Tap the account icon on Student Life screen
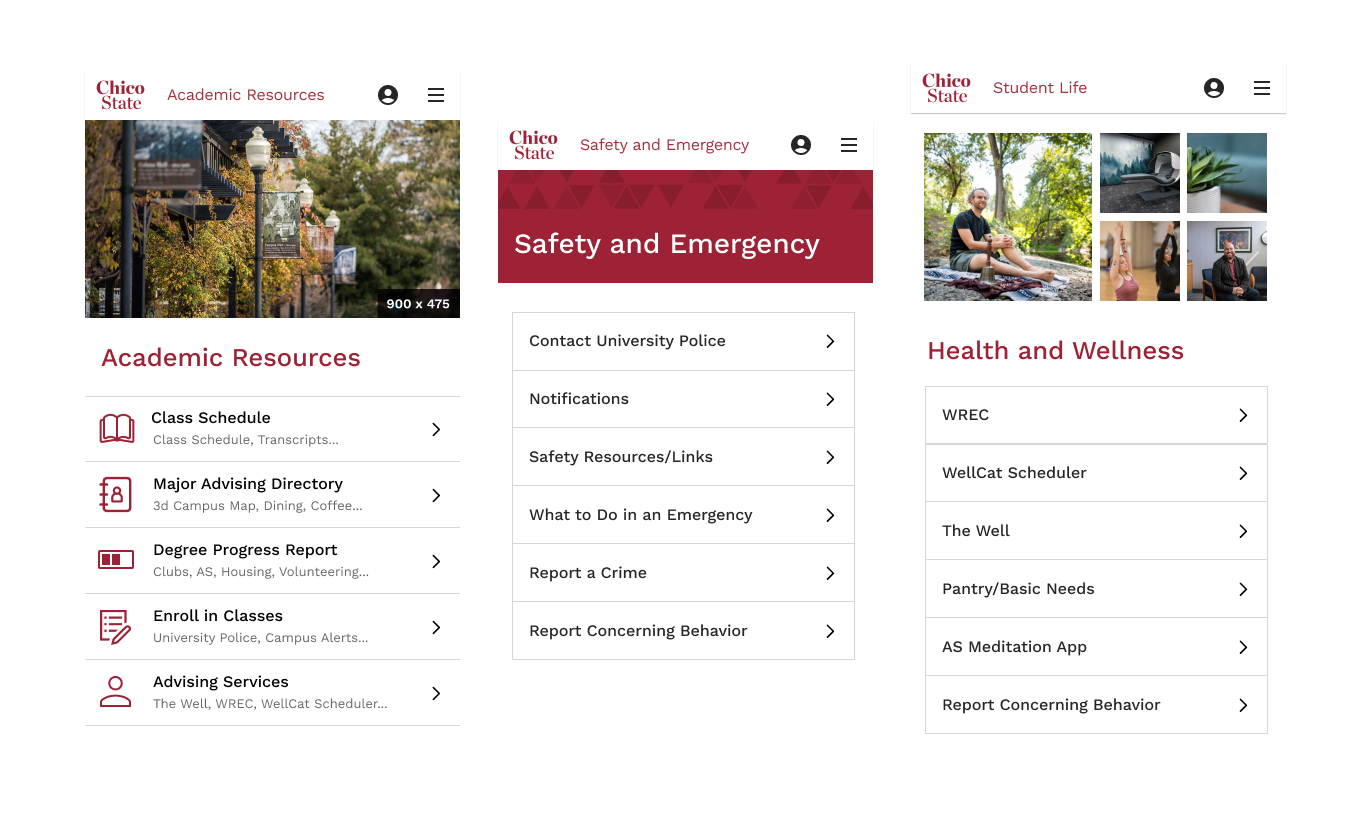Image resolution: width=1372 pixels, height=824 pixels. pyautogui.click(x=1213, y=88)
